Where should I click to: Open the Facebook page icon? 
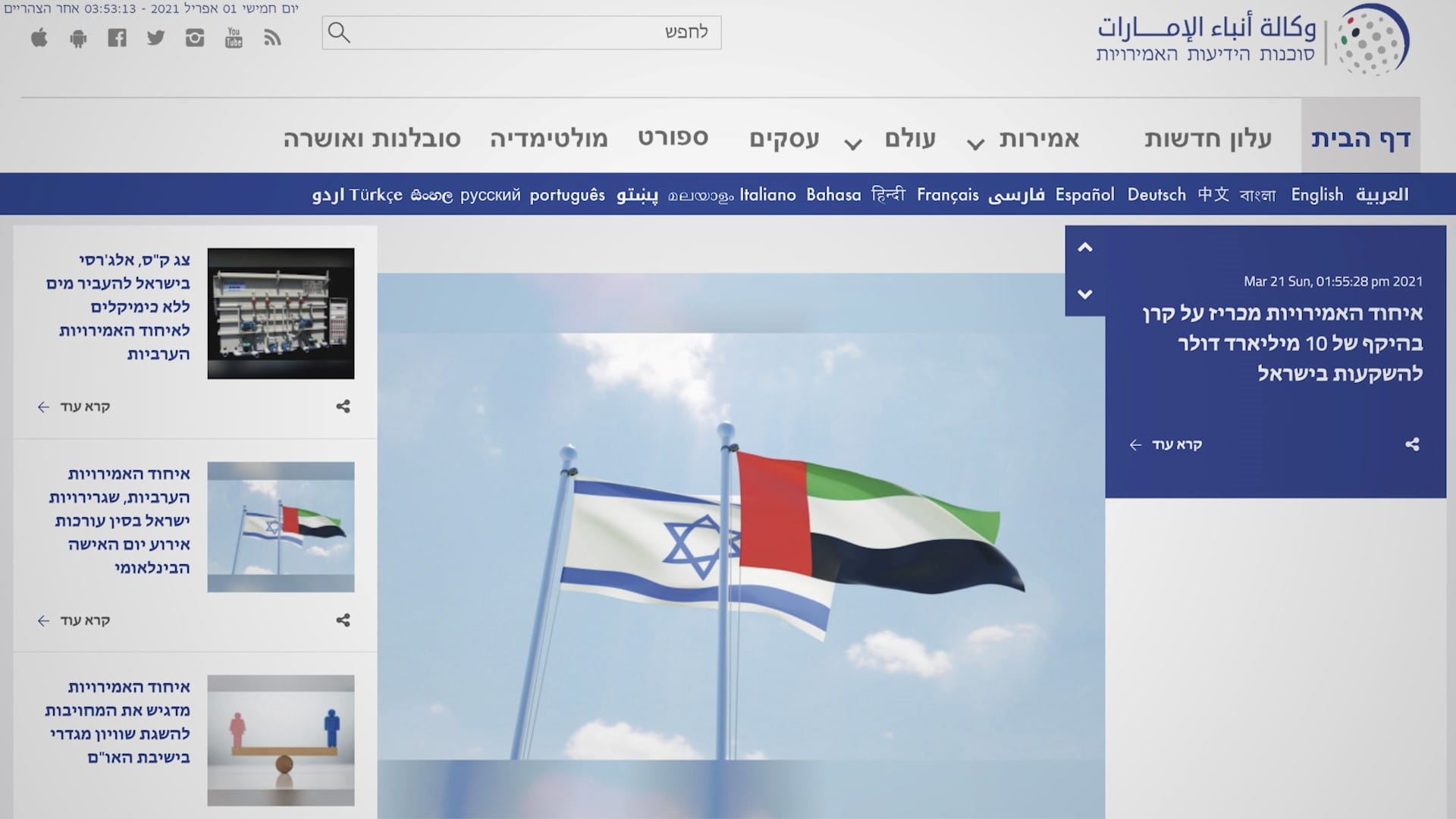[x=118, y=36]
